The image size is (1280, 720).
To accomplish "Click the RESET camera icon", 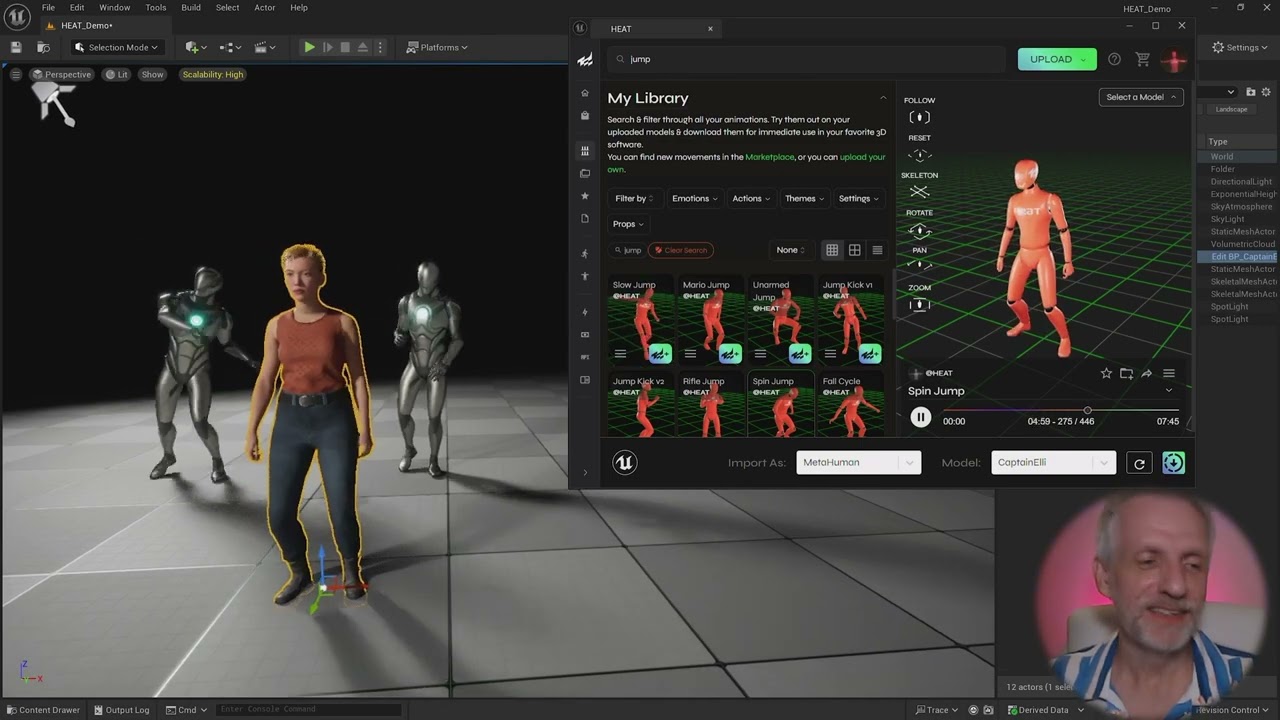I will 919,155.
